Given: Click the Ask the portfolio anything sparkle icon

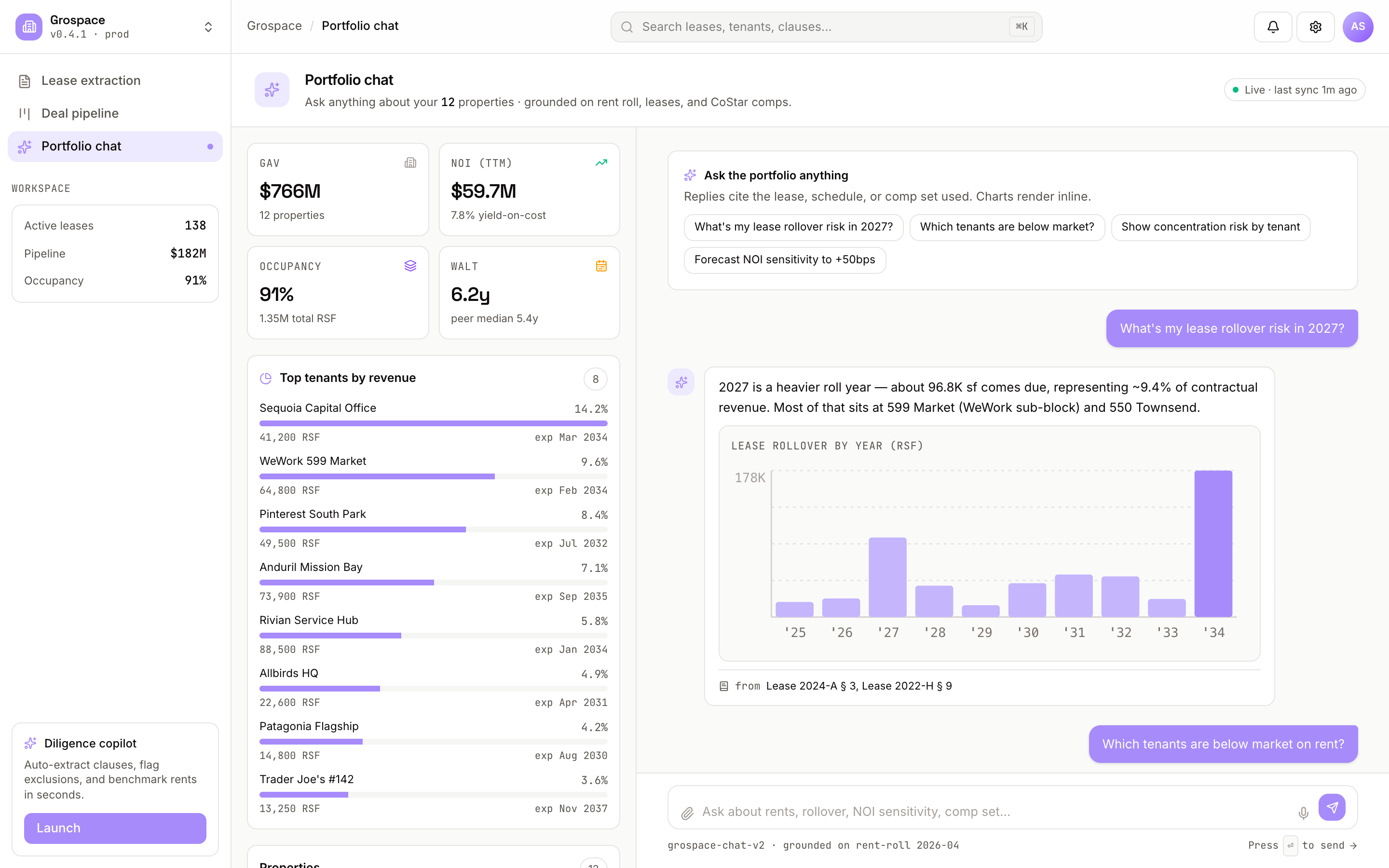Looking at the screenshot, I should 690,175.
